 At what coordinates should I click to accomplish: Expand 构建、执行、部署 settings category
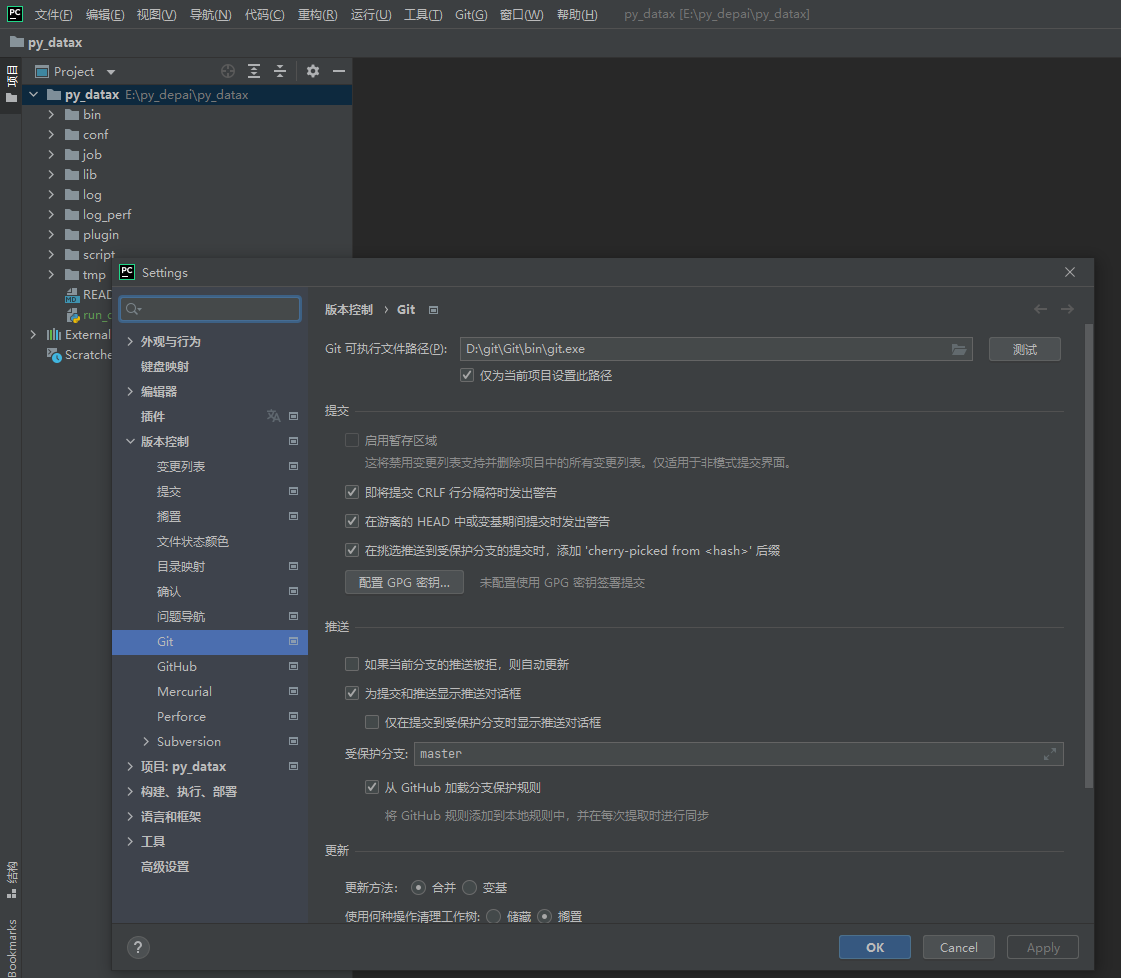click(130, 791)
